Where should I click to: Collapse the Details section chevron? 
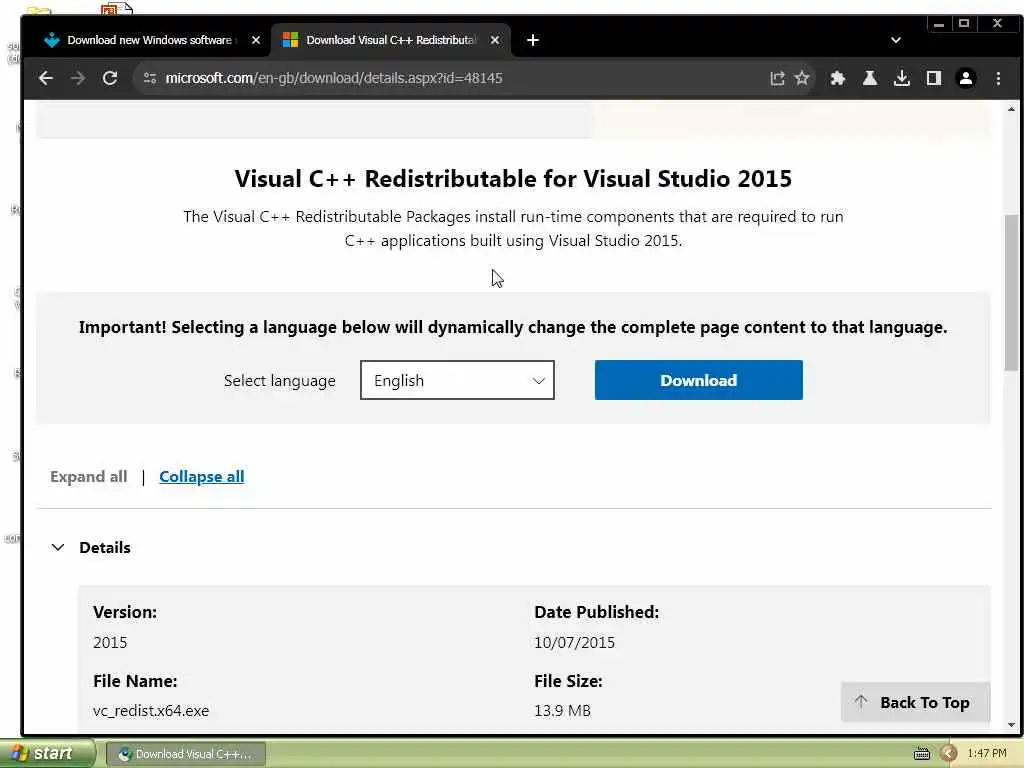coord(58,547)
